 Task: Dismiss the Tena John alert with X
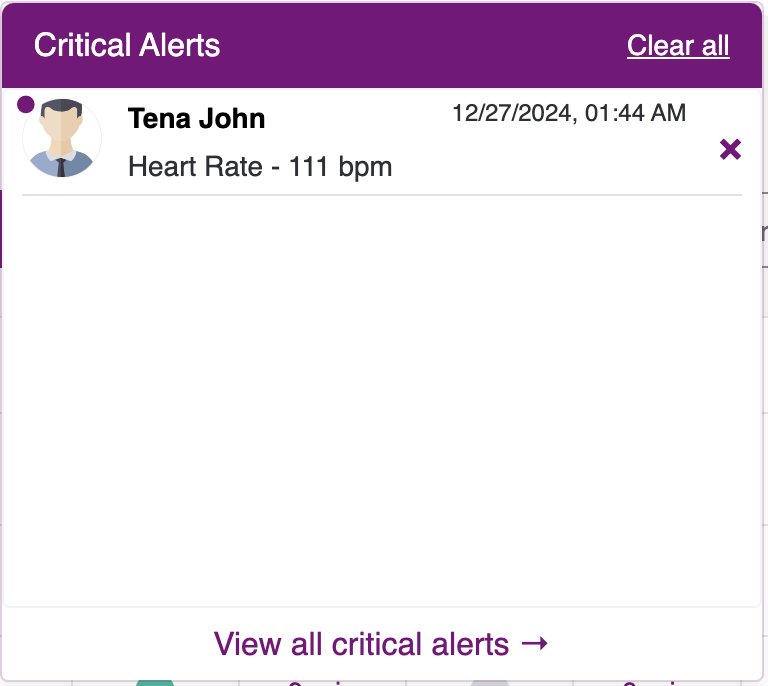[x=730, y=149]
